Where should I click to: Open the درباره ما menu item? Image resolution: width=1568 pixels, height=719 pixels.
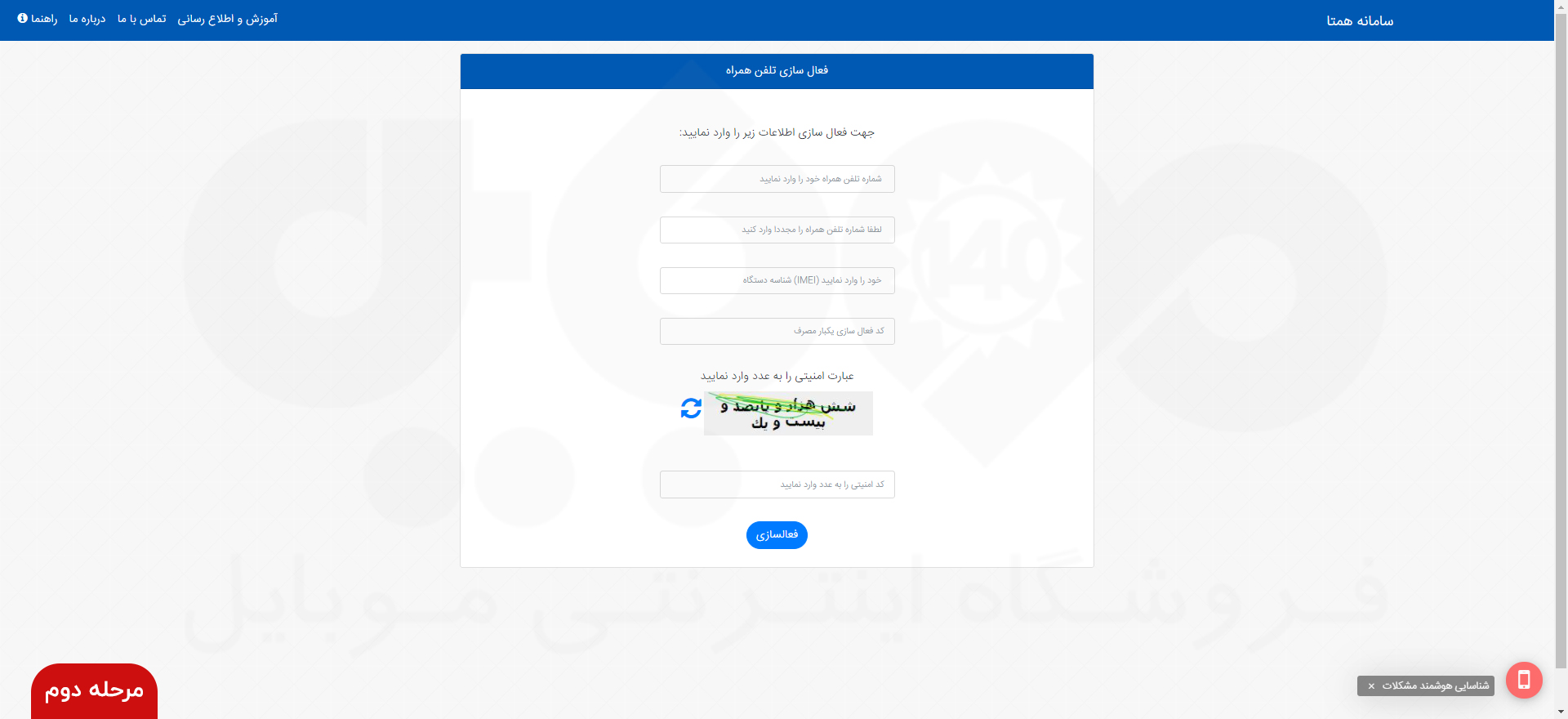tap(87, 19)
